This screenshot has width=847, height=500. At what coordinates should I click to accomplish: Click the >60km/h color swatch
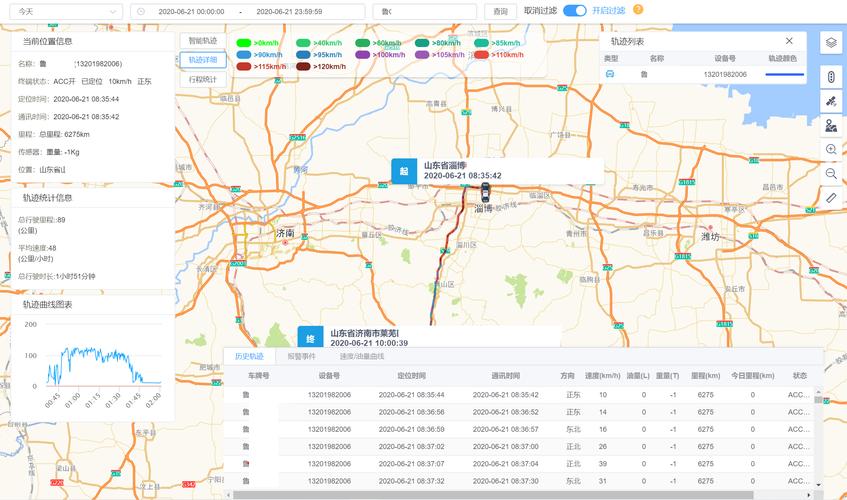(362, 43)
